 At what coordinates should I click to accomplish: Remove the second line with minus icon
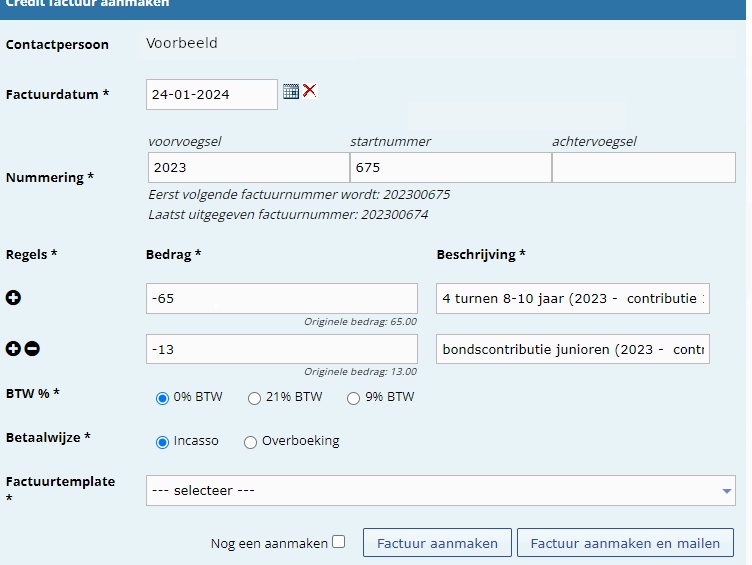[x=32, y=349]
